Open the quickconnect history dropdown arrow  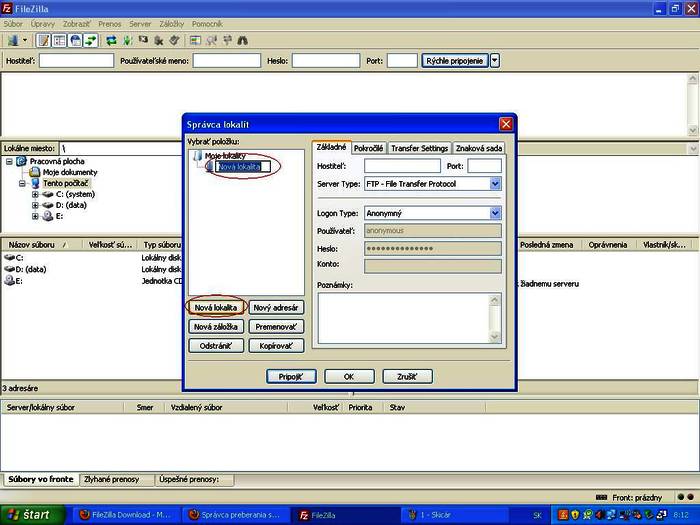click(x=495, y=61)
